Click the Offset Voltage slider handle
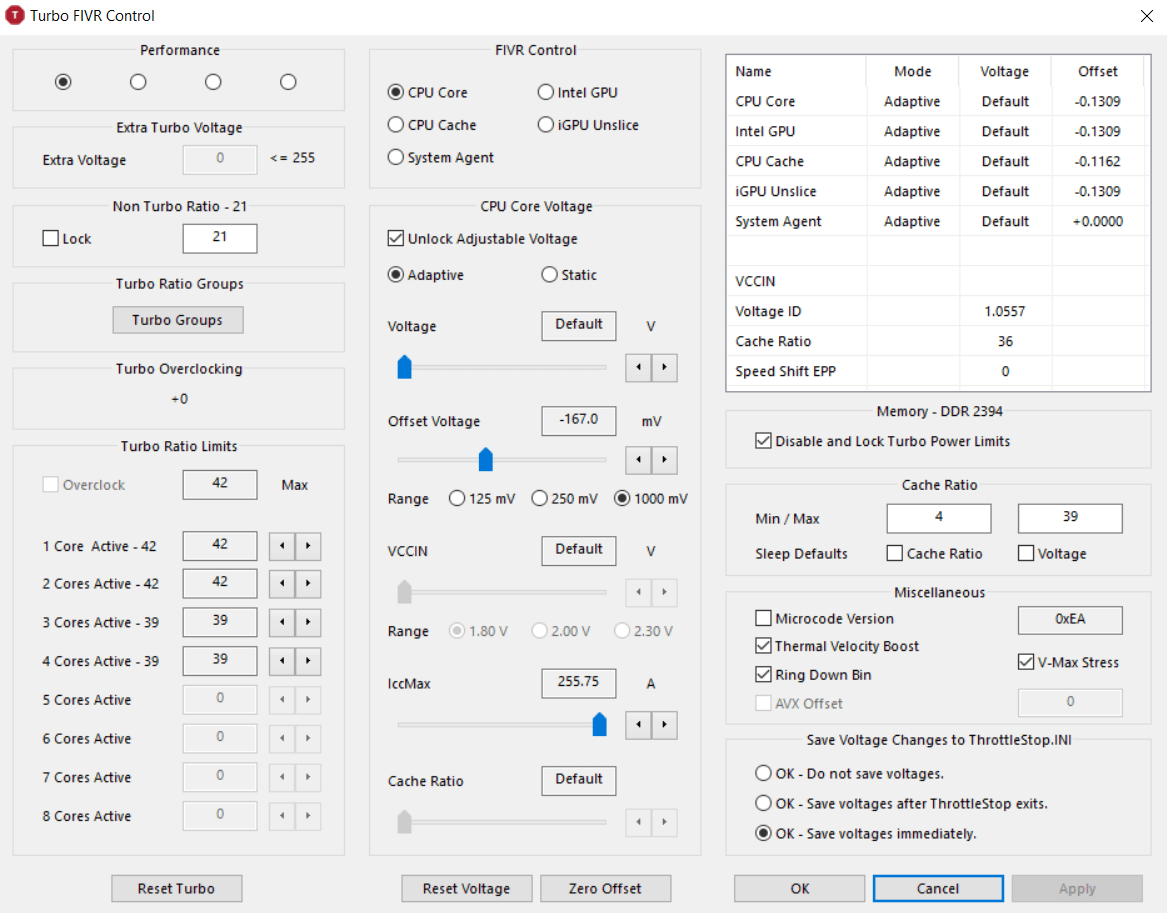Image resolution: width=1167 pixels, height=913 pixels. (x=486, y=459)
